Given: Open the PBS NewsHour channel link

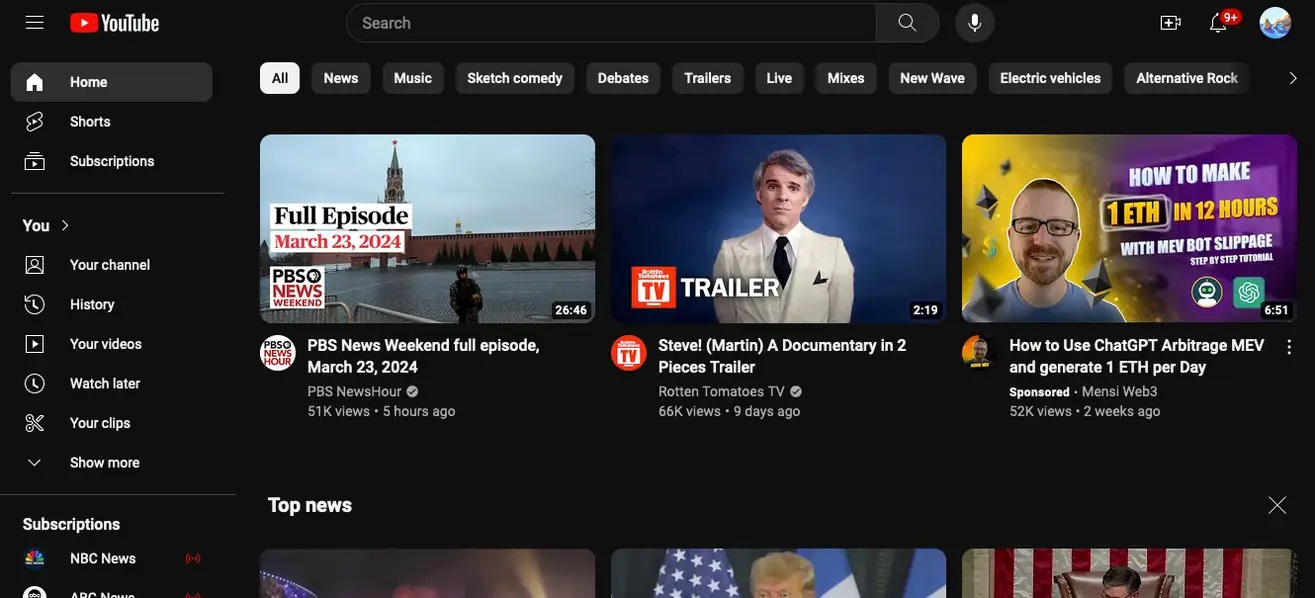Looking at the screenshot, I should [354, 391].
